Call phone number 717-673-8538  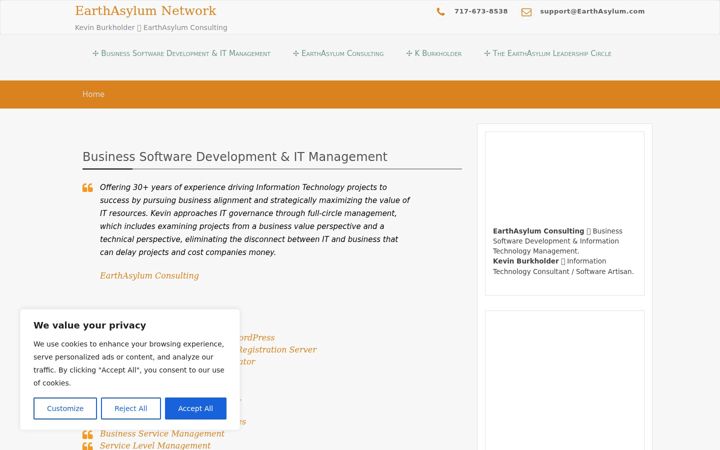pos(481,11)
